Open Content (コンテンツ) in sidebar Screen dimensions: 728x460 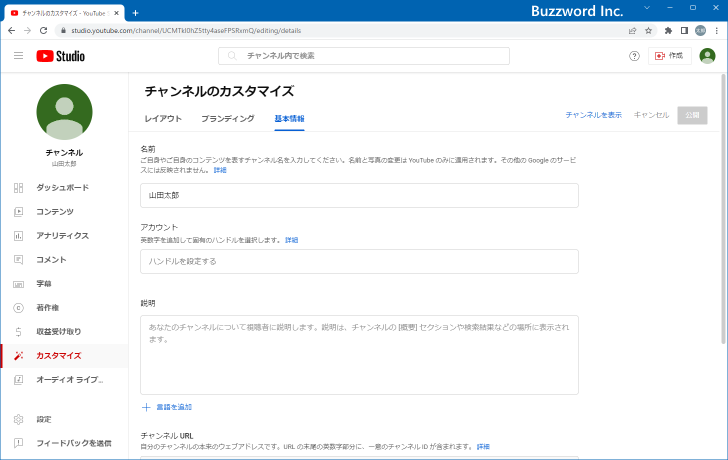[x=65, y=212]
